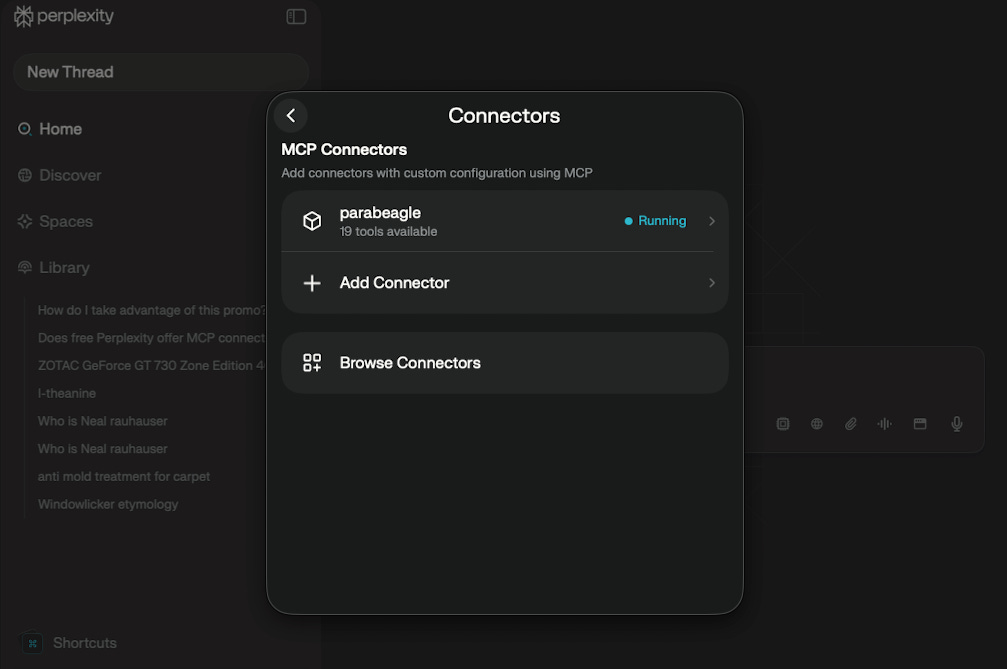Viewport: 1007px width, 669px height.
Task: Click the window icon next to the microphone
Action: click(920, 424)
